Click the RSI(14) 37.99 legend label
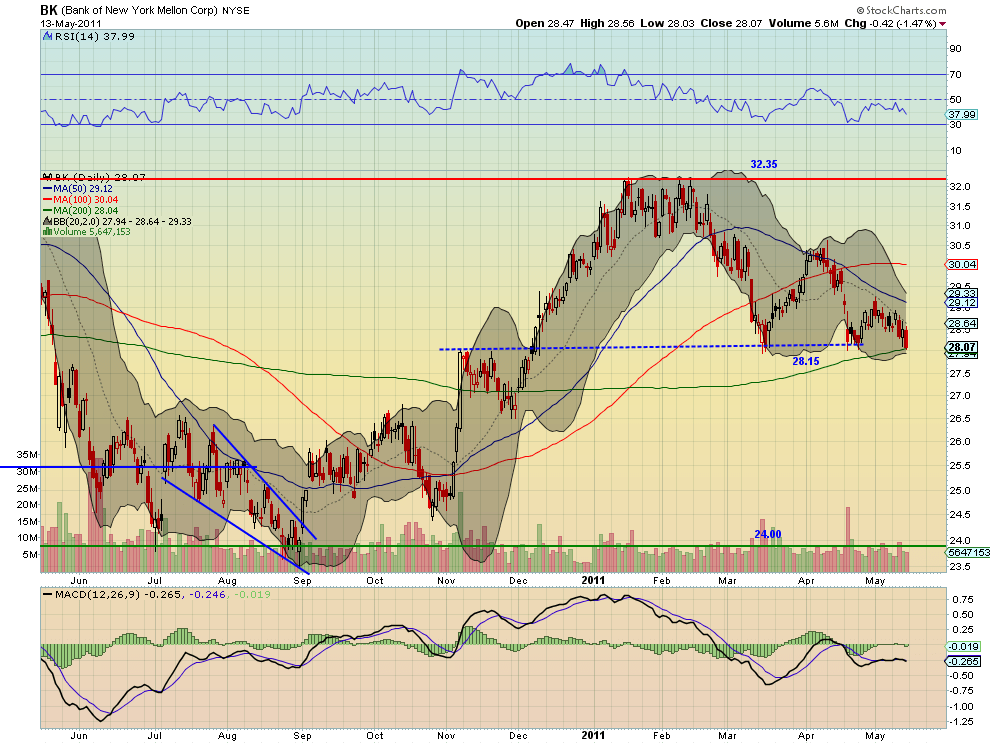990x744 pixels. point(95,37)
